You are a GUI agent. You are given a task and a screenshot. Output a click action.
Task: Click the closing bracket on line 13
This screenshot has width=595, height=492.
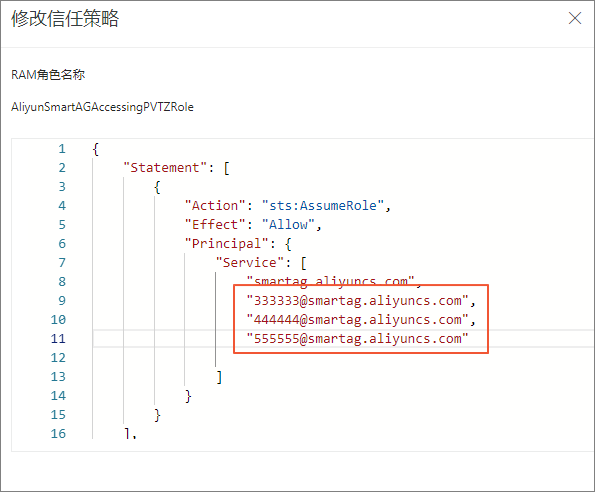[x=219, y=377]
